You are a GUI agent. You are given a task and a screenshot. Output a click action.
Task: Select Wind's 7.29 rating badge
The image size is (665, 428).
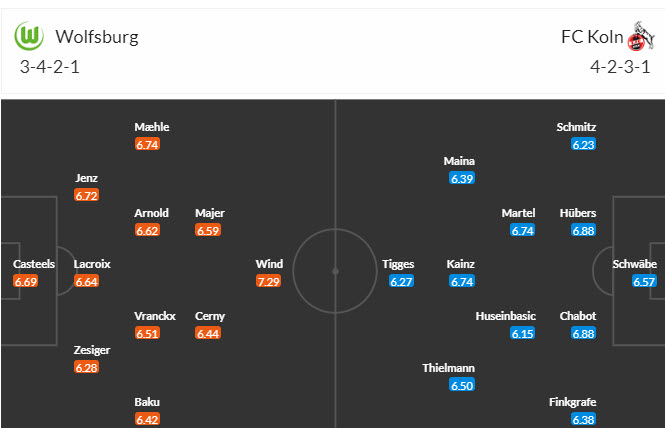(x=269, y=282)
